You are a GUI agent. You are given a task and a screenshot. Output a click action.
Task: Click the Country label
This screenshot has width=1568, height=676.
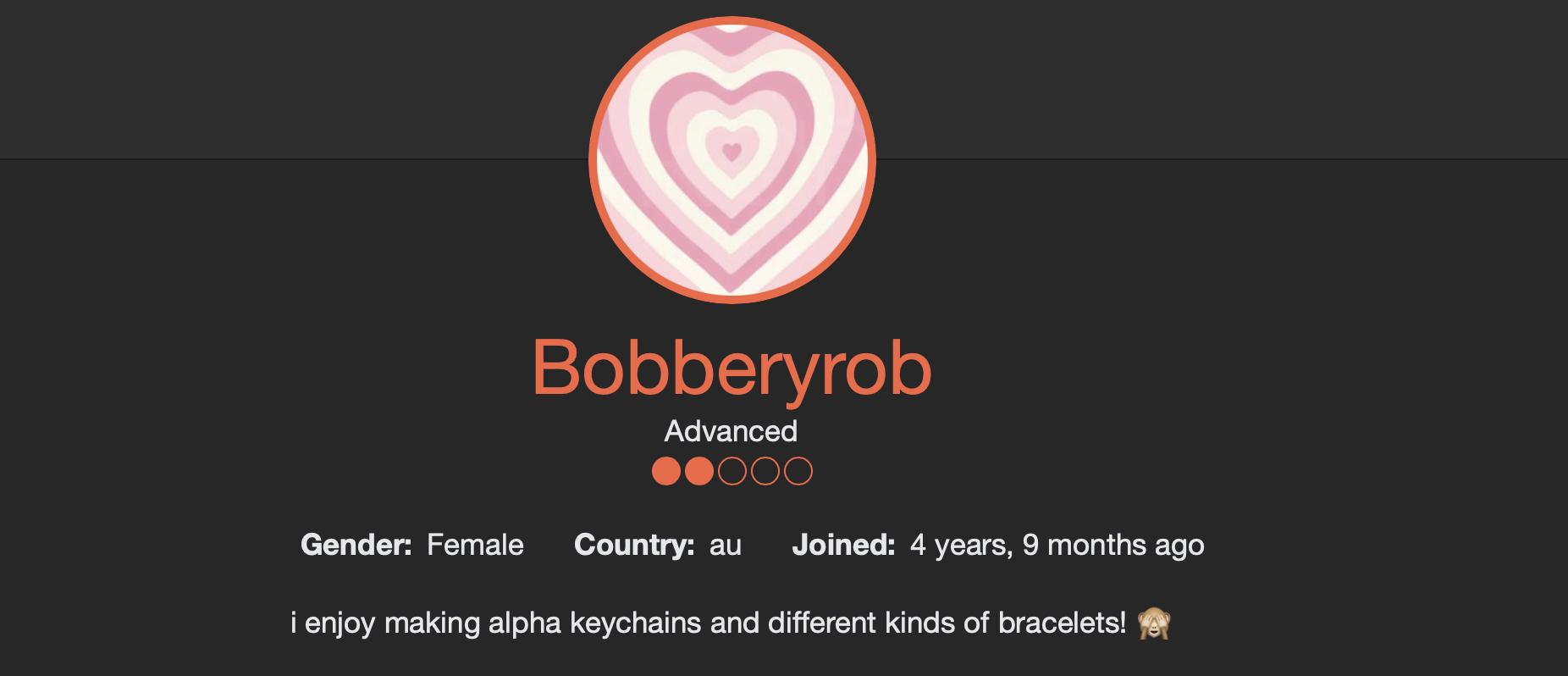pyautogui.click(x=634, y=545)
